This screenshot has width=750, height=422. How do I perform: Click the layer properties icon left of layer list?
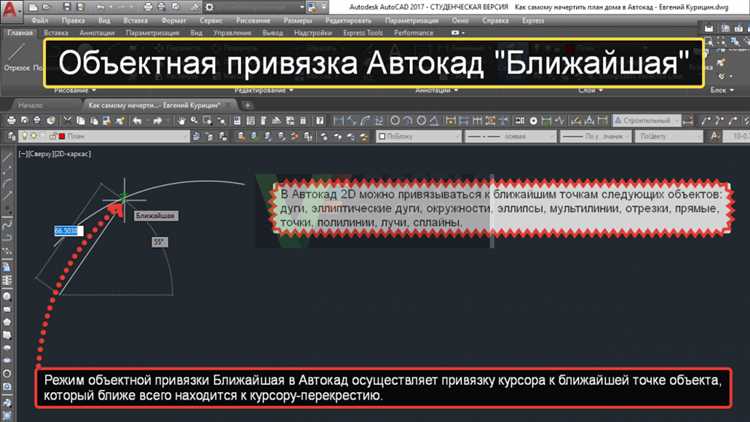11,136
